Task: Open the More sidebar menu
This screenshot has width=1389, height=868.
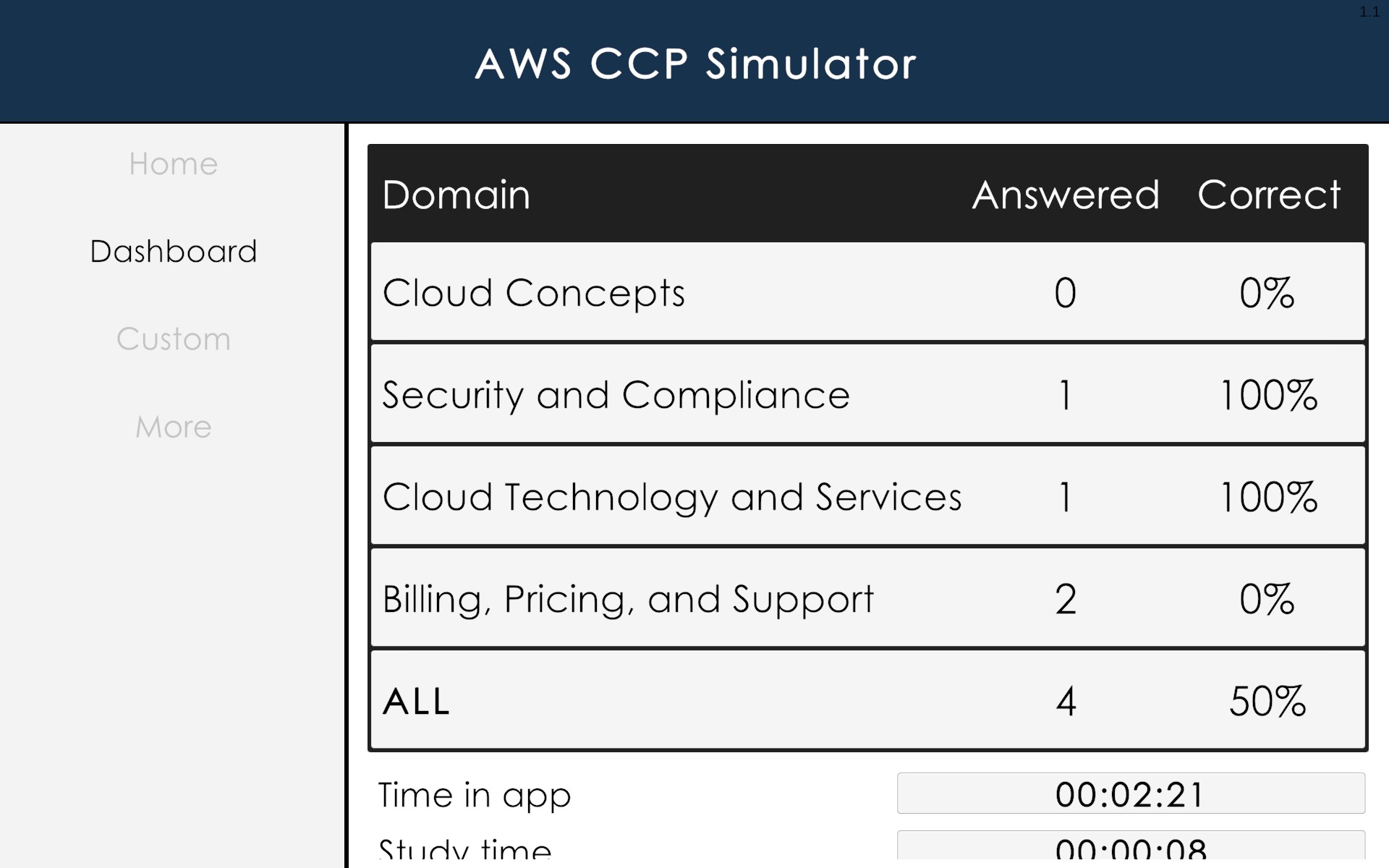Action: 174,427
